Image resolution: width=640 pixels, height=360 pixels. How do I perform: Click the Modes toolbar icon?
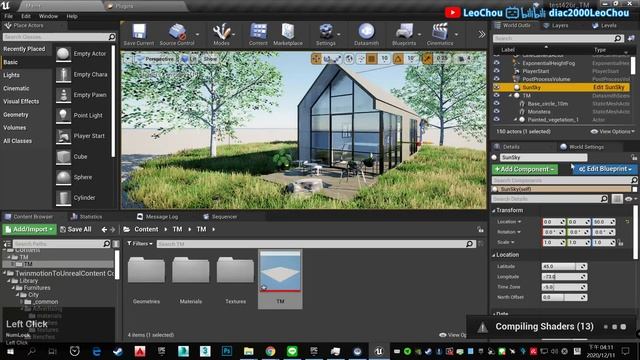pyautogui.click(x=221, y=31)
